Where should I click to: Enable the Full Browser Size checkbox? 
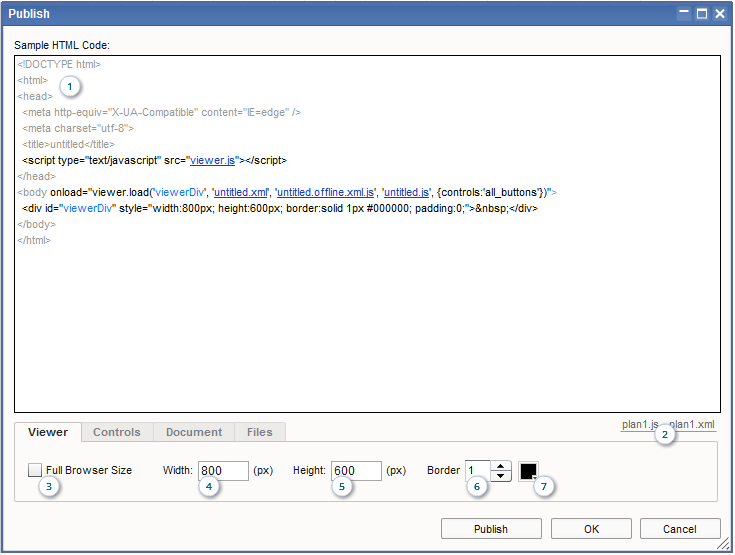click(35, 470)
